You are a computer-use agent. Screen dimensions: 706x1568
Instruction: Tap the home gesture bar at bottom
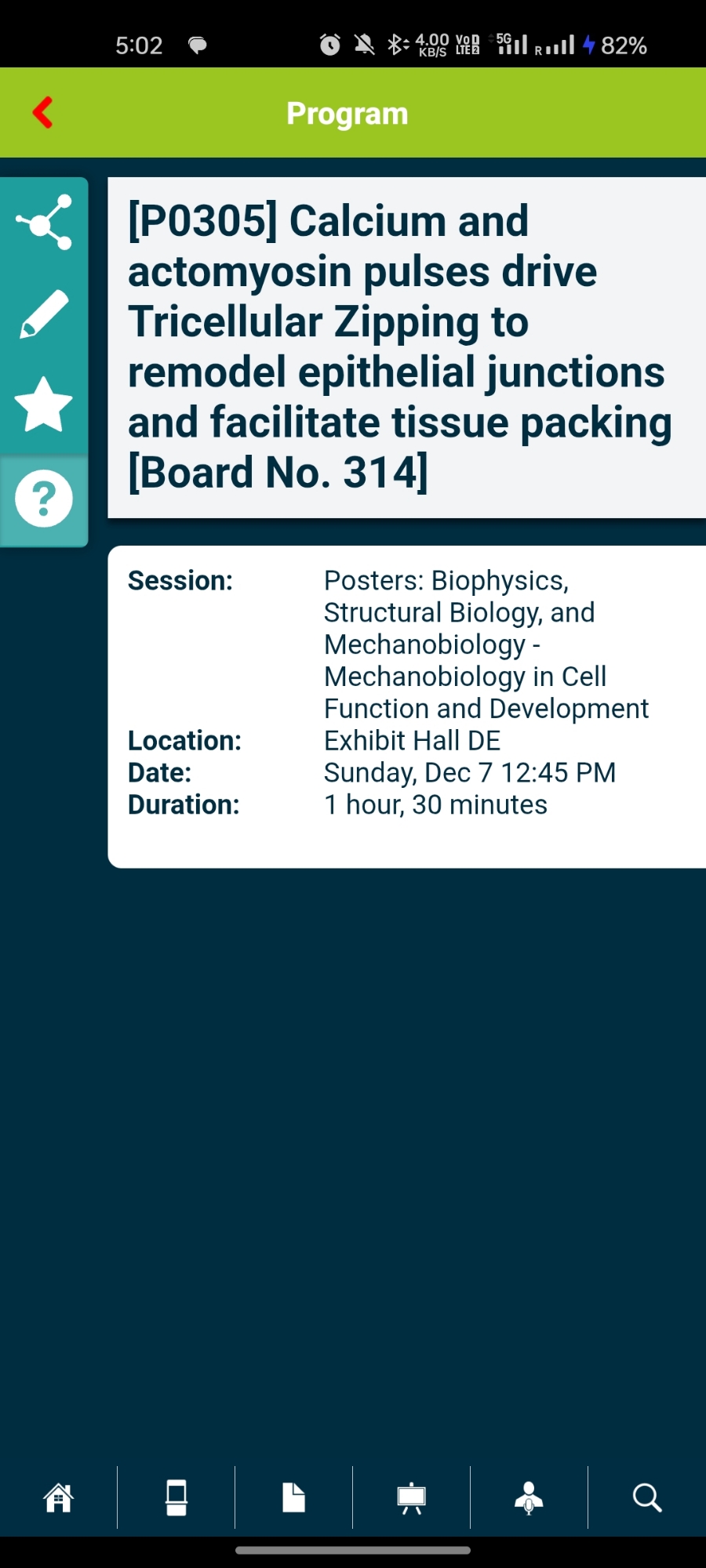[x=353, y=1550]
